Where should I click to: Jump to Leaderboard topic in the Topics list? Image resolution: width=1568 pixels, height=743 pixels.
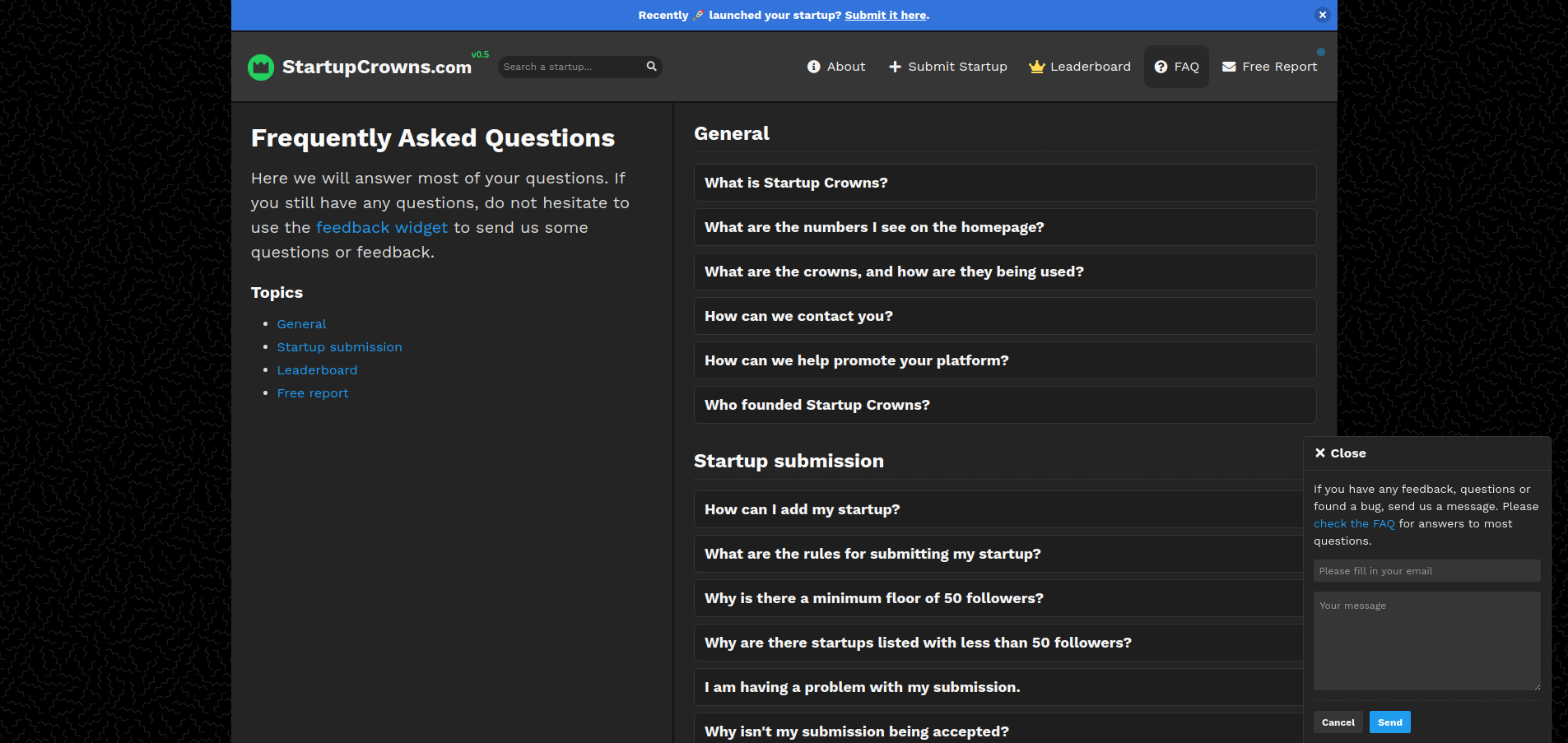(x=317, y=370)
